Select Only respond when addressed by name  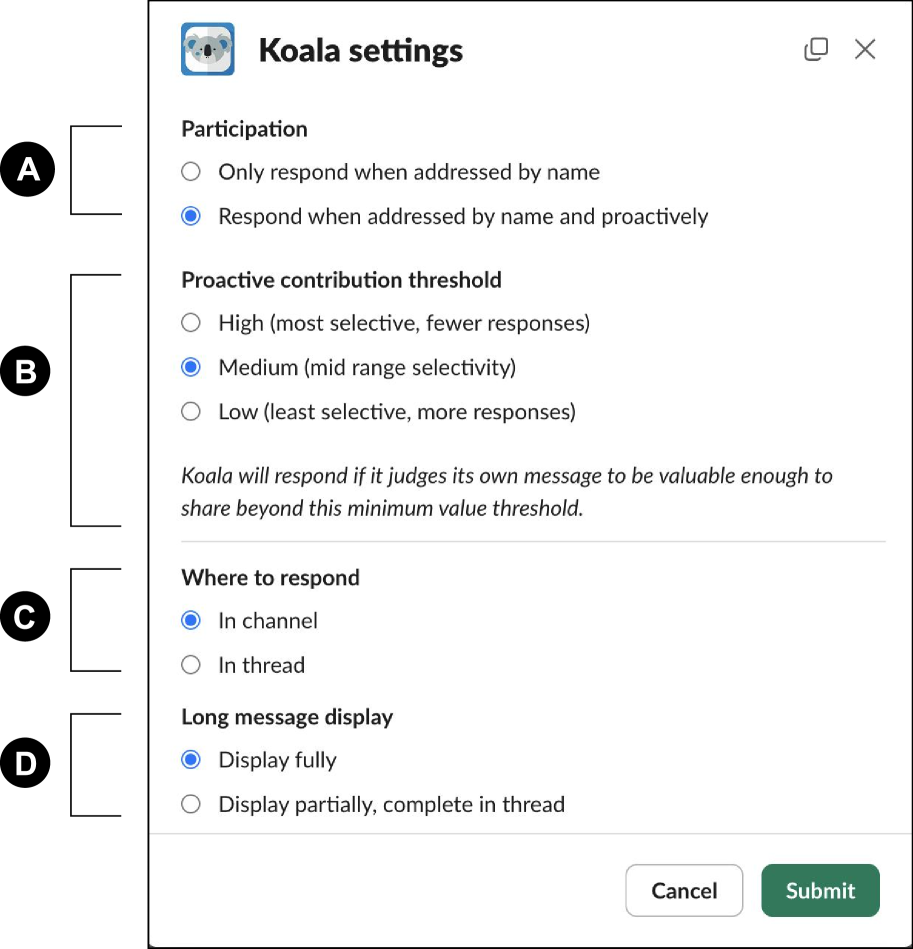click(x=191, y=172)
